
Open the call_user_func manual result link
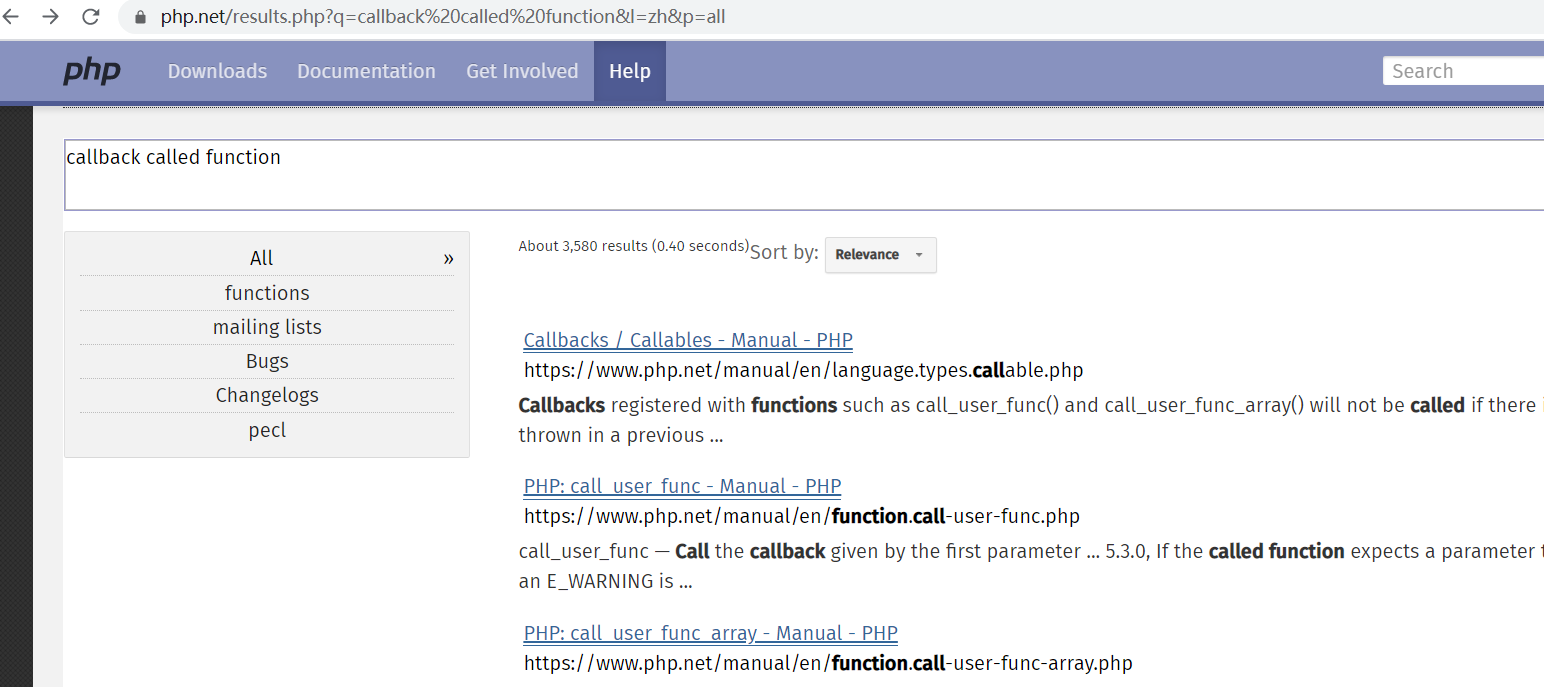682,487
